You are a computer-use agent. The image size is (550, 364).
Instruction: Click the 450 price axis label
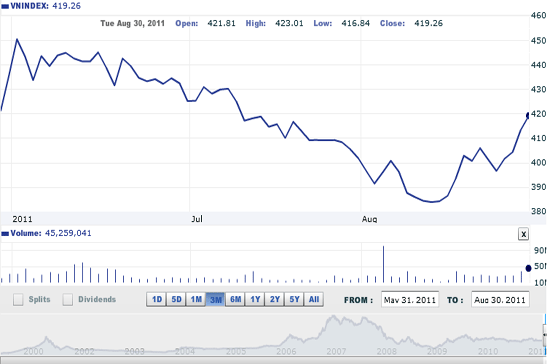pos(538,41)
